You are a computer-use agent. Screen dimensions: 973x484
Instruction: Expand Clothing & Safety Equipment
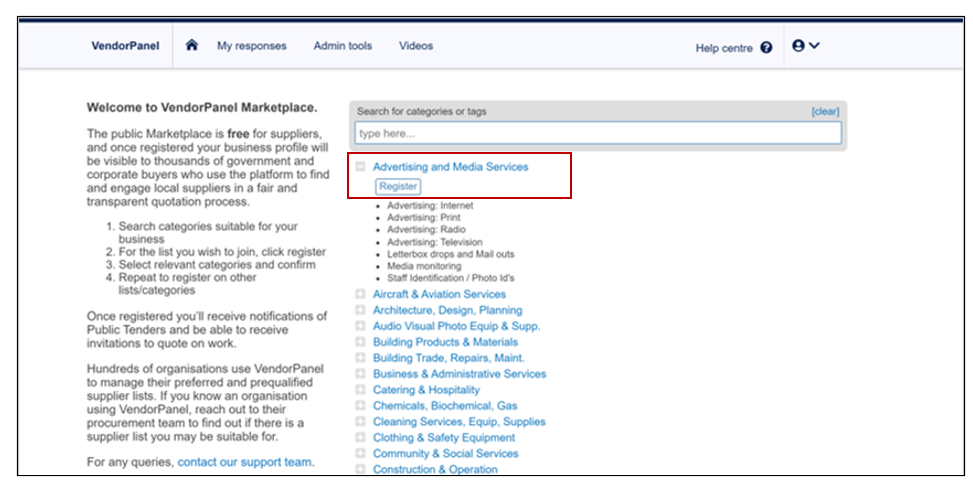click(361, 437)
